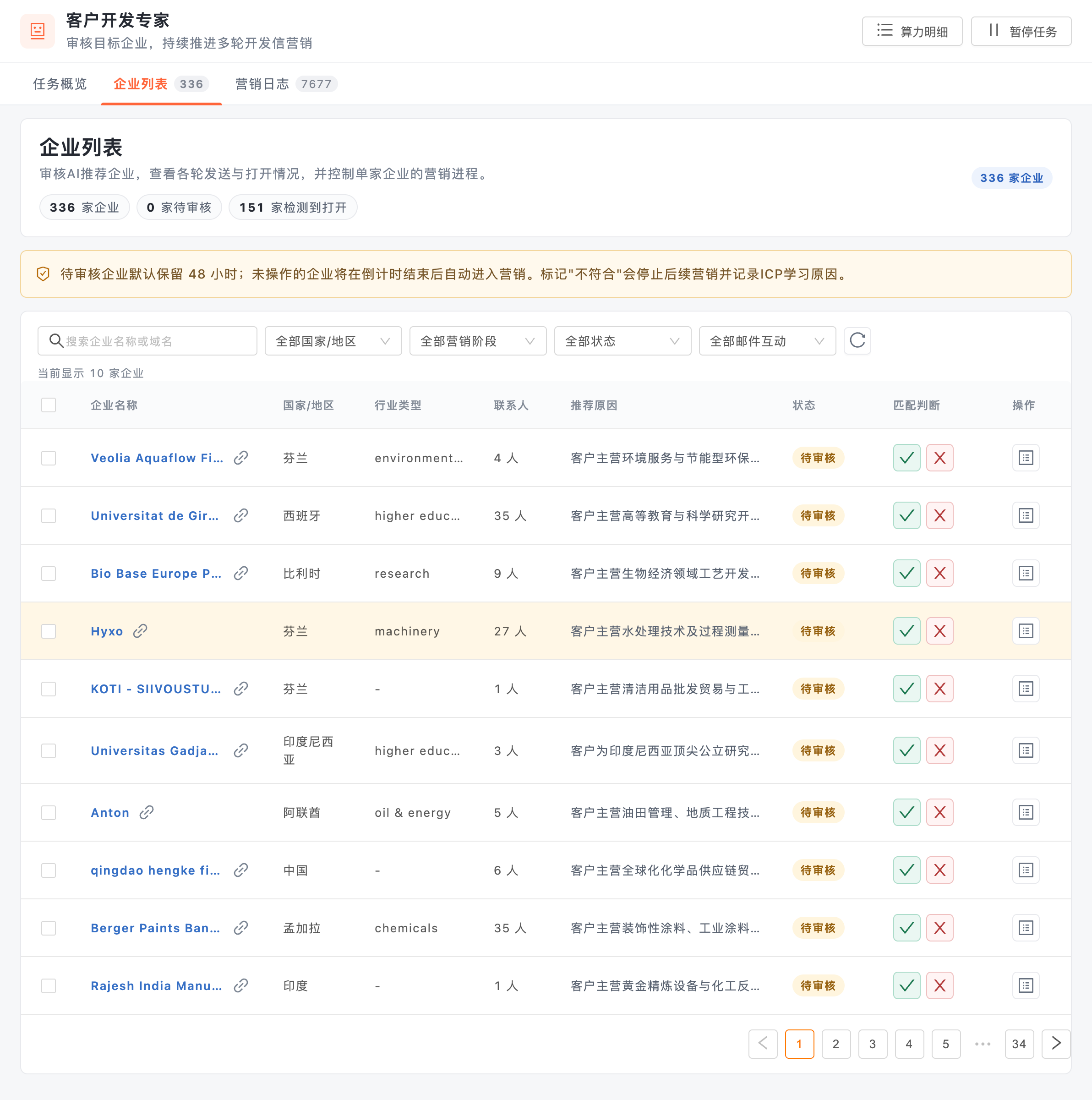Select the 企业列表 tab
Image resolution: width=1092 pixels, height=1100 pixels.
tap(161, 84)
